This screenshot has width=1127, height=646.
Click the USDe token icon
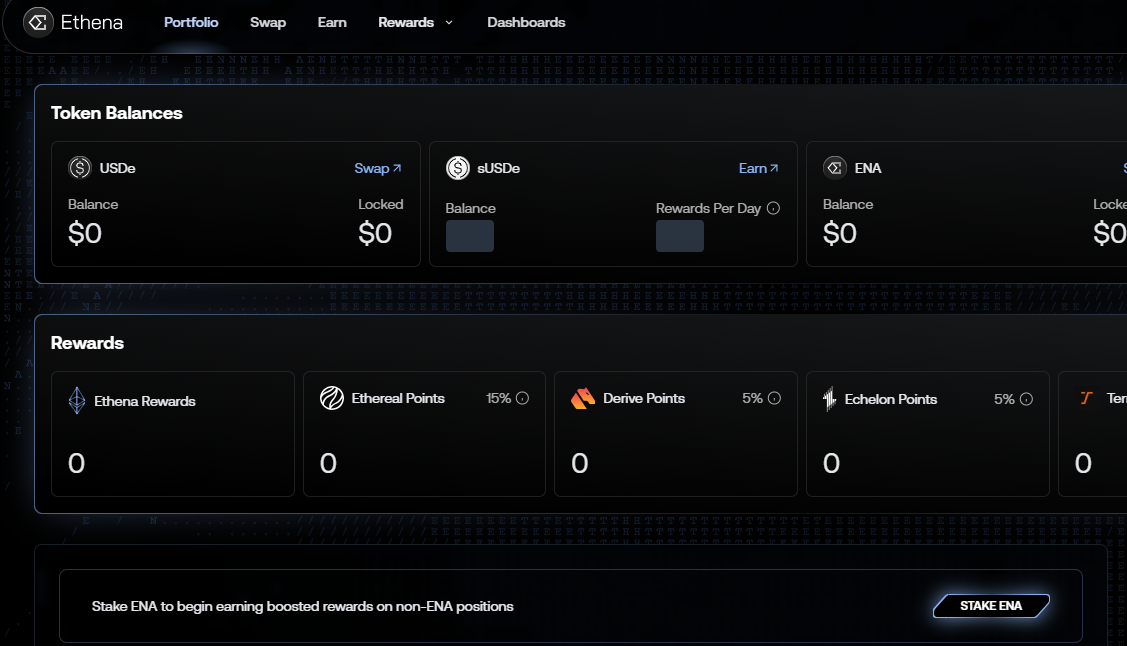pyautogui.click(x=80, y=167)
